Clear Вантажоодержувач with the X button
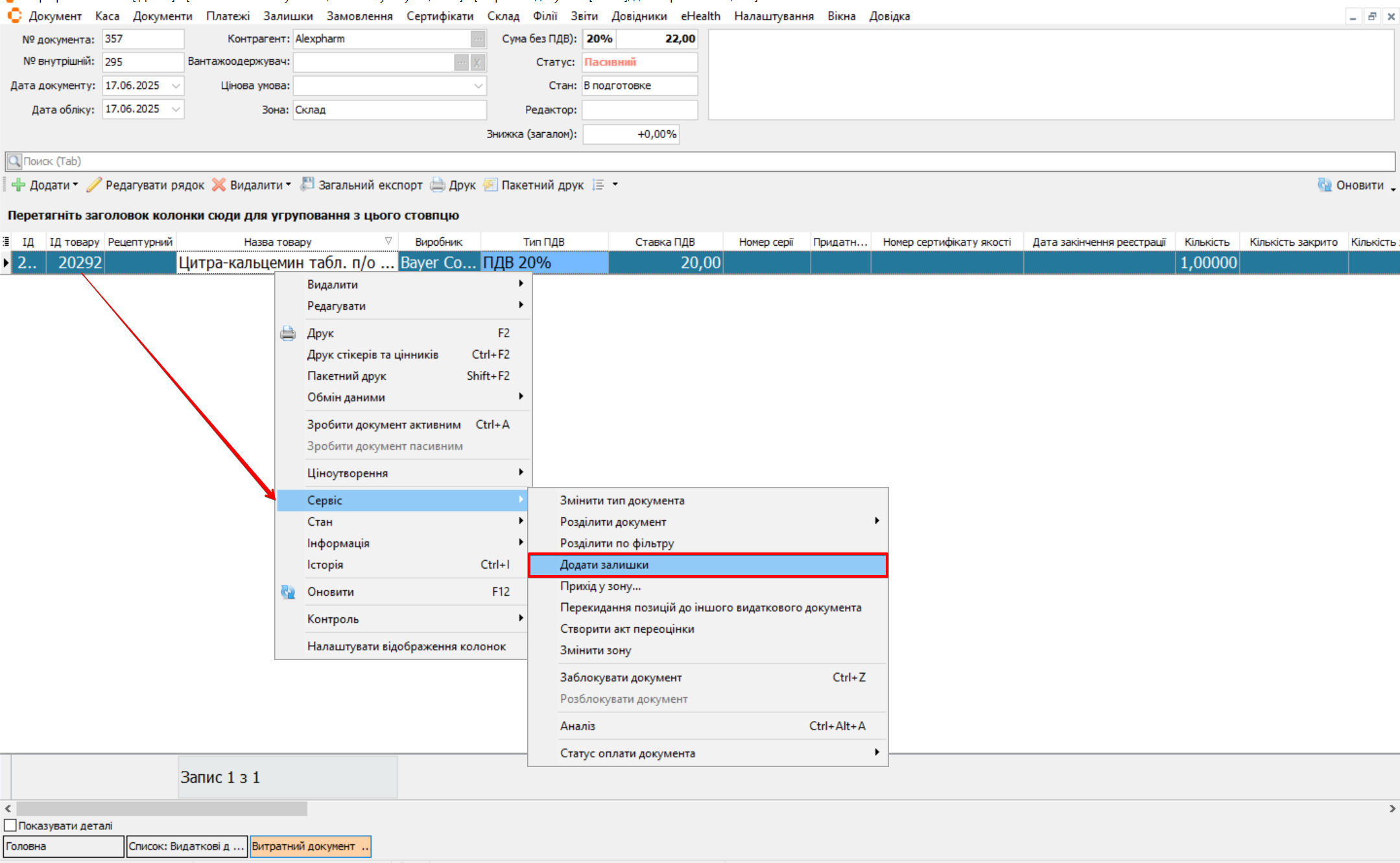 click(478, 62)
